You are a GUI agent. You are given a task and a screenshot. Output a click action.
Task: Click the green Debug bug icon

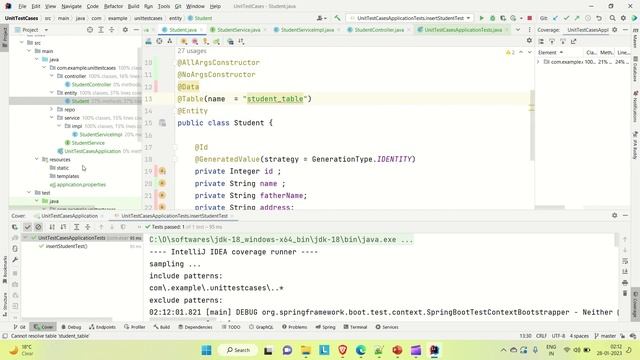tap(492, 18)
